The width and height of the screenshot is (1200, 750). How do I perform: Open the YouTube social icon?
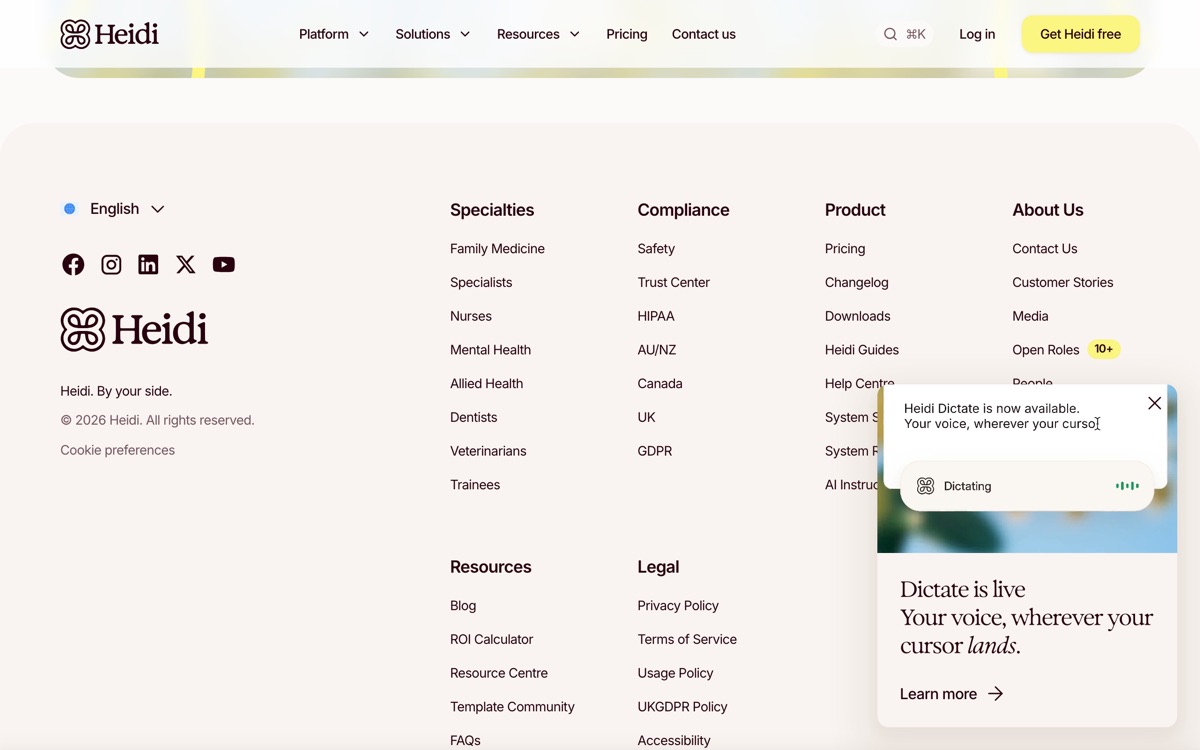[224, 264]
